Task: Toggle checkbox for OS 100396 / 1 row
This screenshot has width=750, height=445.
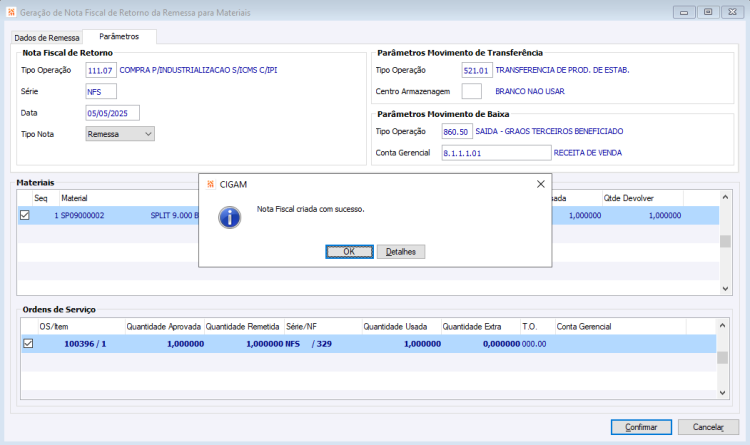Action: pyautogui.click(x=28, y=344)
